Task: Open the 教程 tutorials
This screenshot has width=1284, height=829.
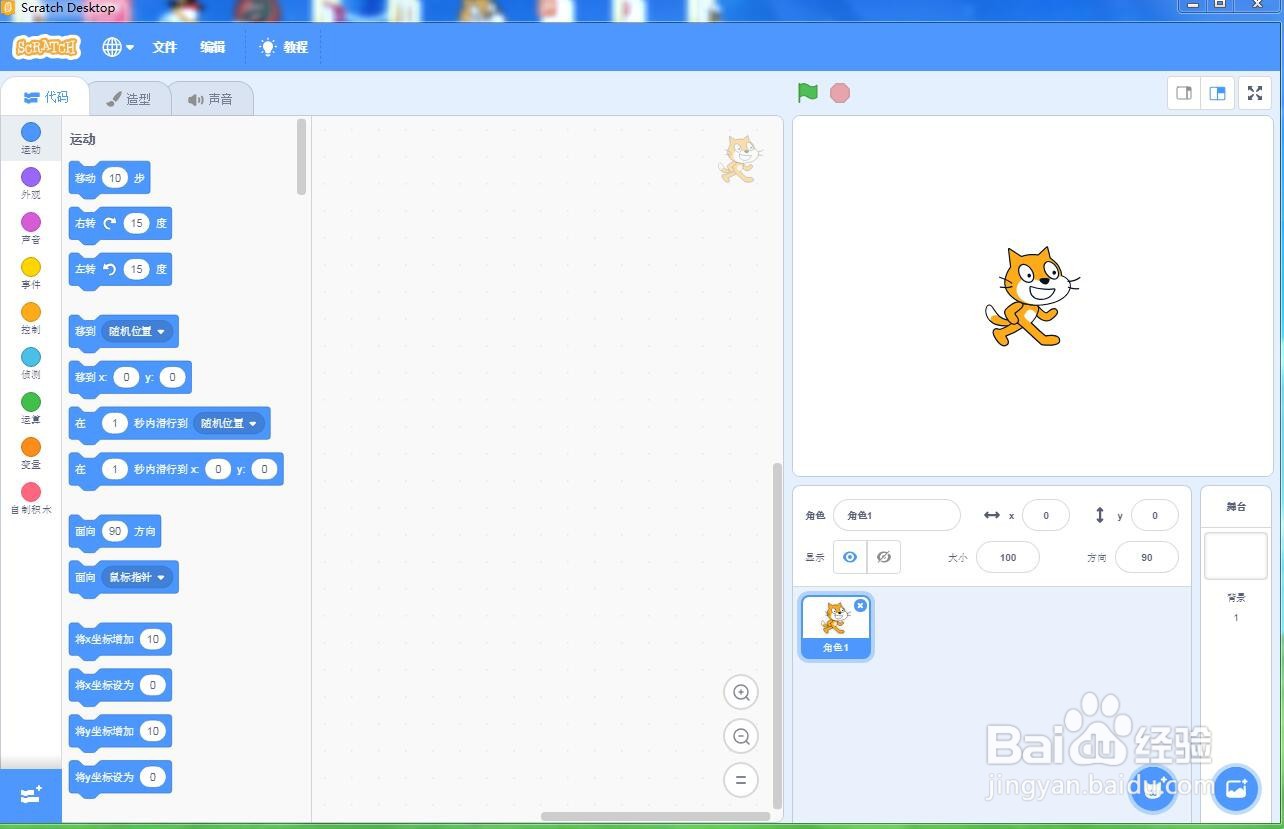Action: pyautogui.click(x=284, y=47)
